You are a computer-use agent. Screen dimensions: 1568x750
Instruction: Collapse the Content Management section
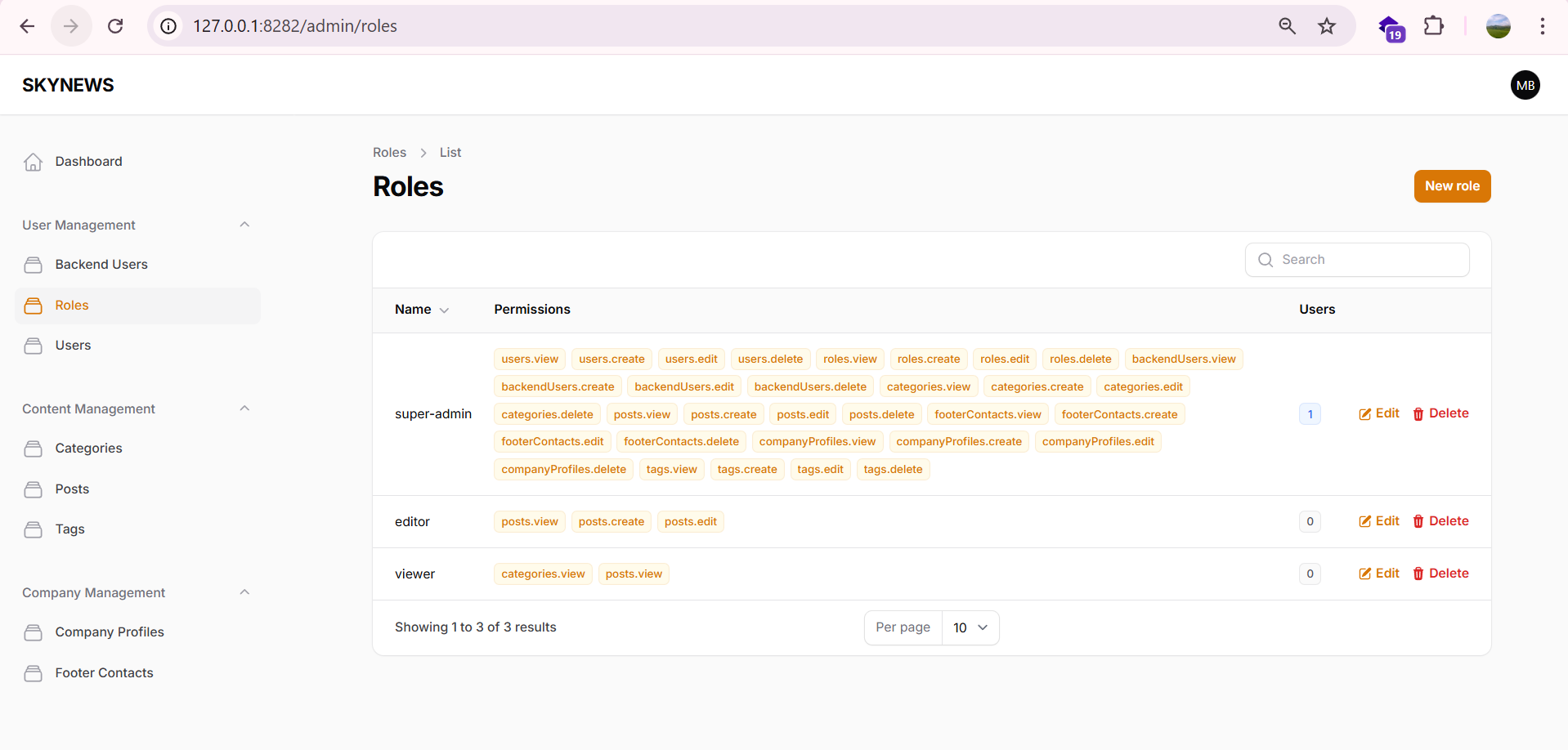tap(244, 408)
